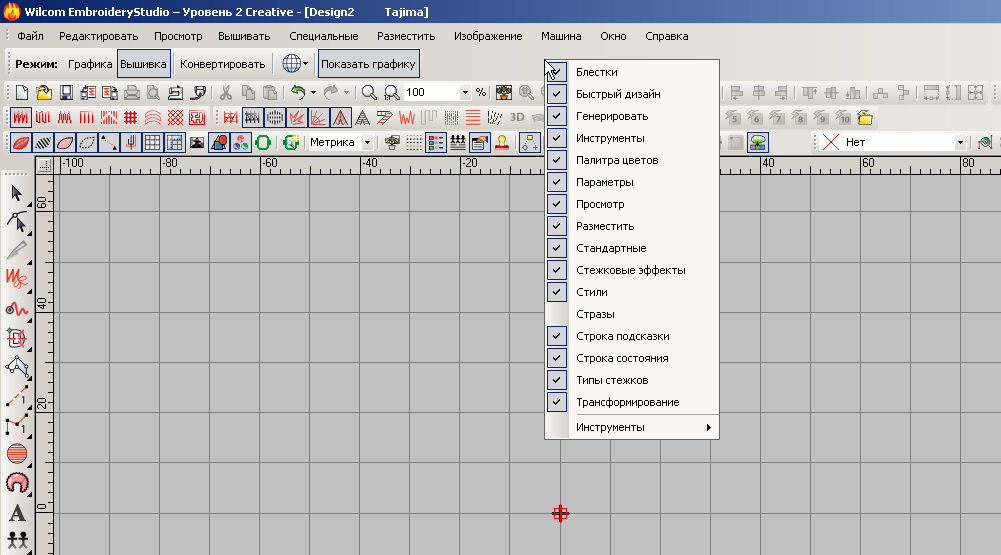Select the arrow Select Object tool
Screen dimensions: 1001x555
(x=16, y=192)
